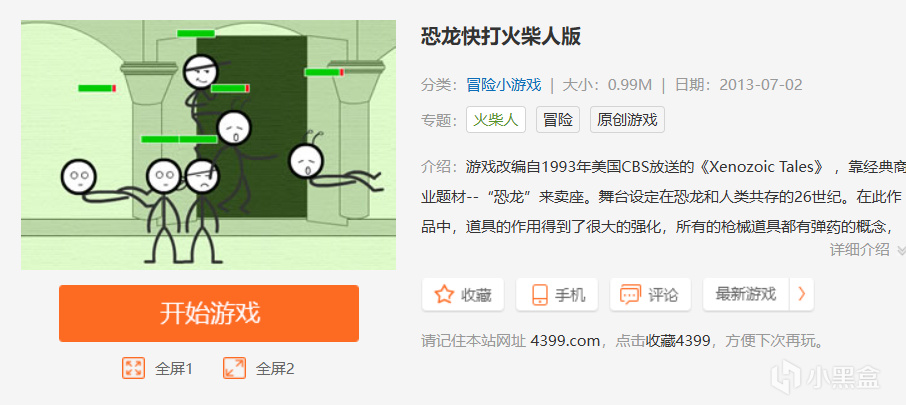
Task: Click the 全屏2 text label
Action: click(275, 369)
